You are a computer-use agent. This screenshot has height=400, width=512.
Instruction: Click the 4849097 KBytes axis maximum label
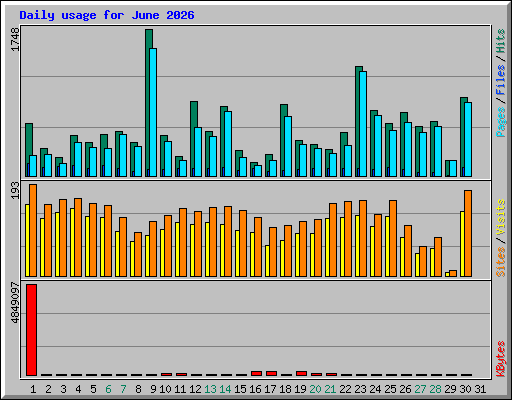15,303
